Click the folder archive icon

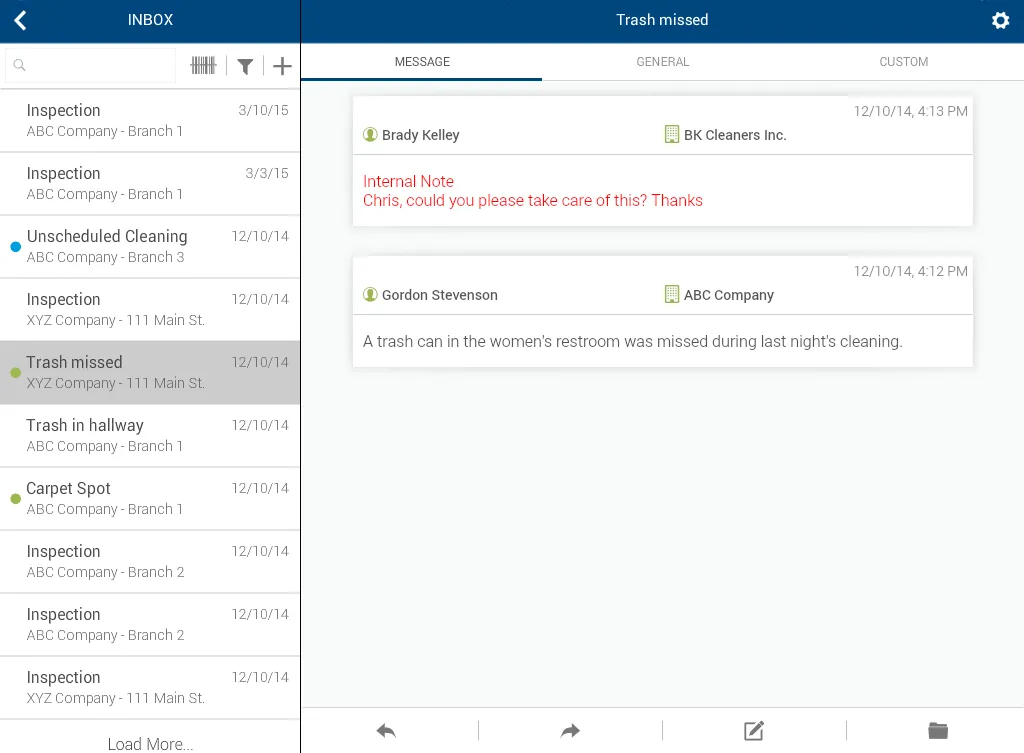pos(937,731)
